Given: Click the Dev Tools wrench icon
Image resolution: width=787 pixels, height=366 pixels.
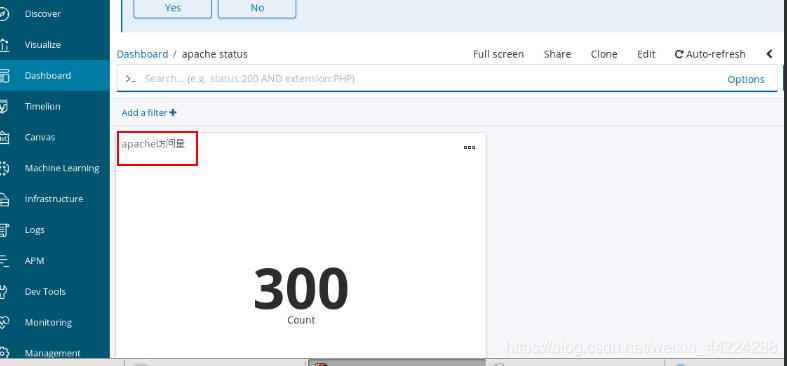Looking at the screenshot, I should [x=4, y=292].
